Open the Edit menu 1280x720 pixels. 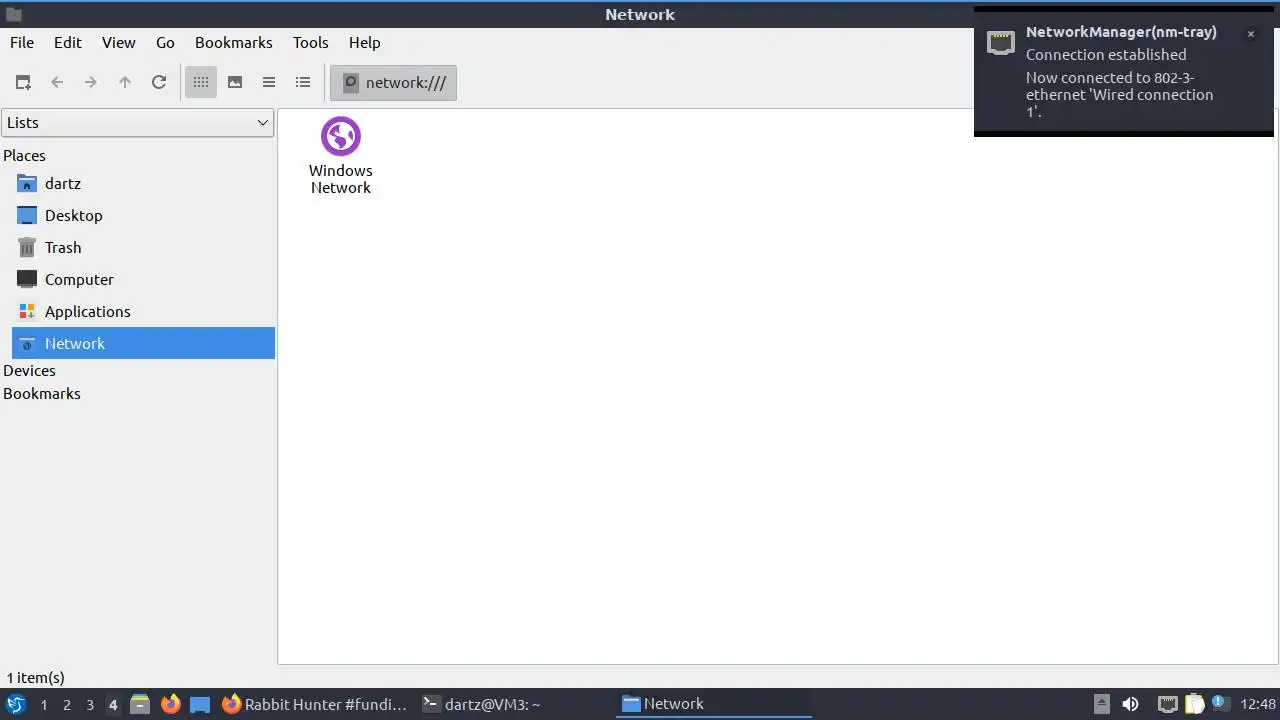click(x=68, y=42)
